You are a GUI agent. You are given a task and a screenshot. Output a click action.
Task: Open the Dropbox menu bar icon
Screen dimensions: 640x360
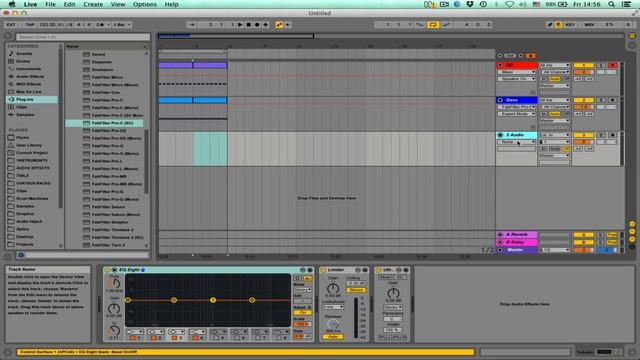pyautogui.click(x=470, y=4)
